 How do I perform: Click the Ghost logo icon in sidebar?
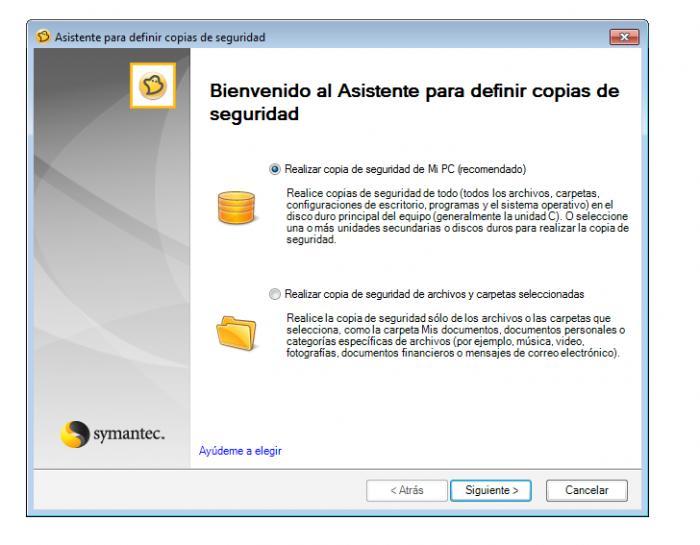(x=153, y=85)
